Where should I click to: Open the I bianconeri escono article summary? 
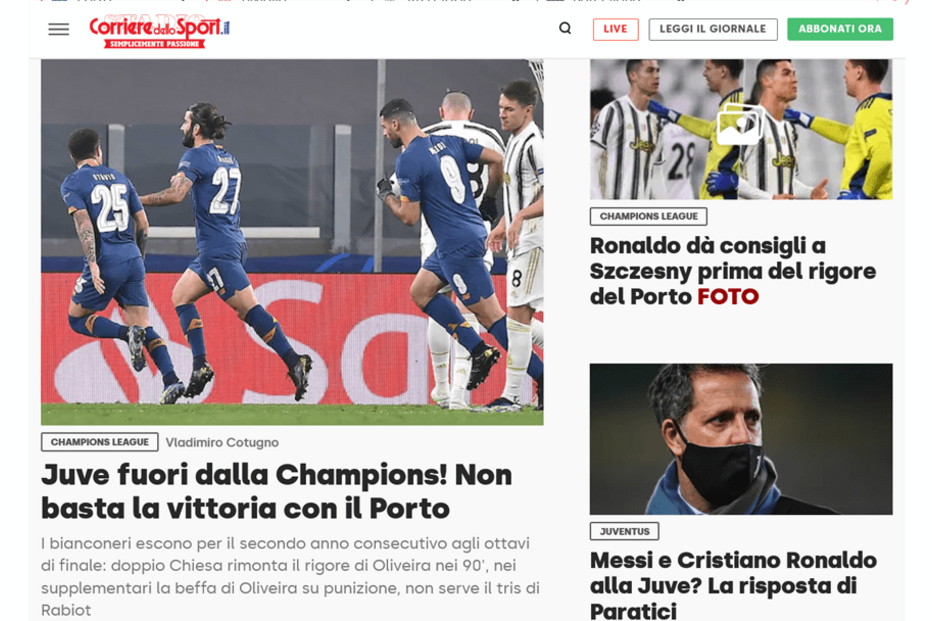[290, 576]
